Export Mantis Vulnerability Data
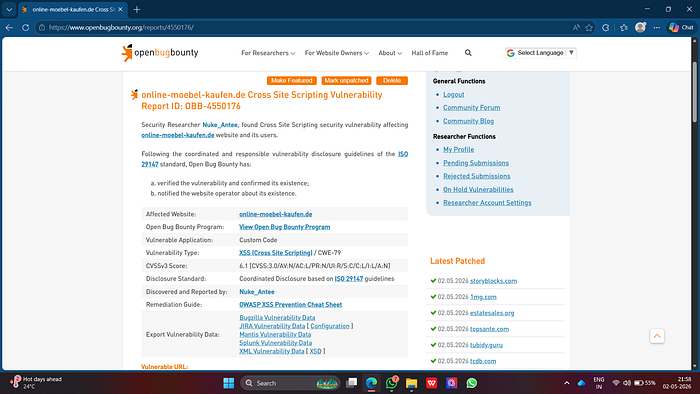Screen dimensions: 700x394 pyautogui.click(x=275, y=335)
